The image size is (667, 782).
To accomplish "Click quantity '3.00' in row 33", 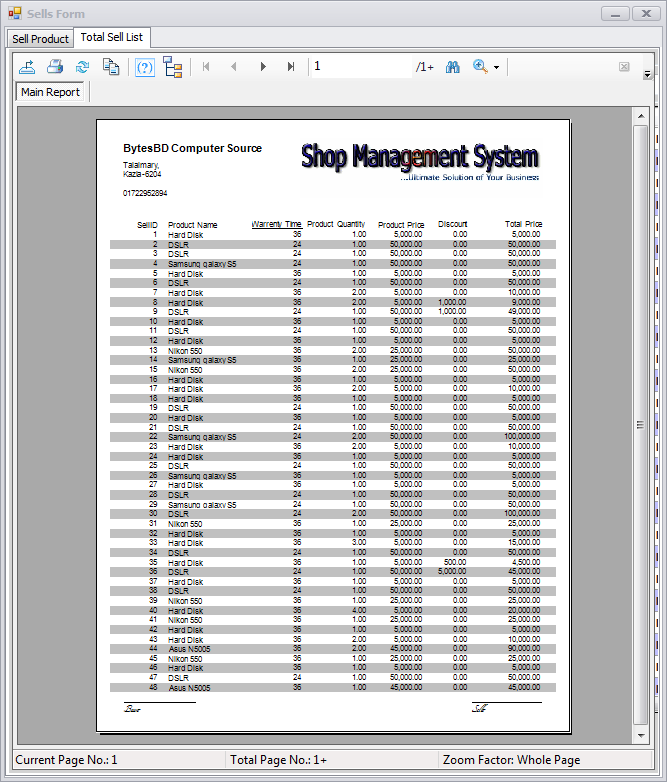I will [x=359, y=543].
